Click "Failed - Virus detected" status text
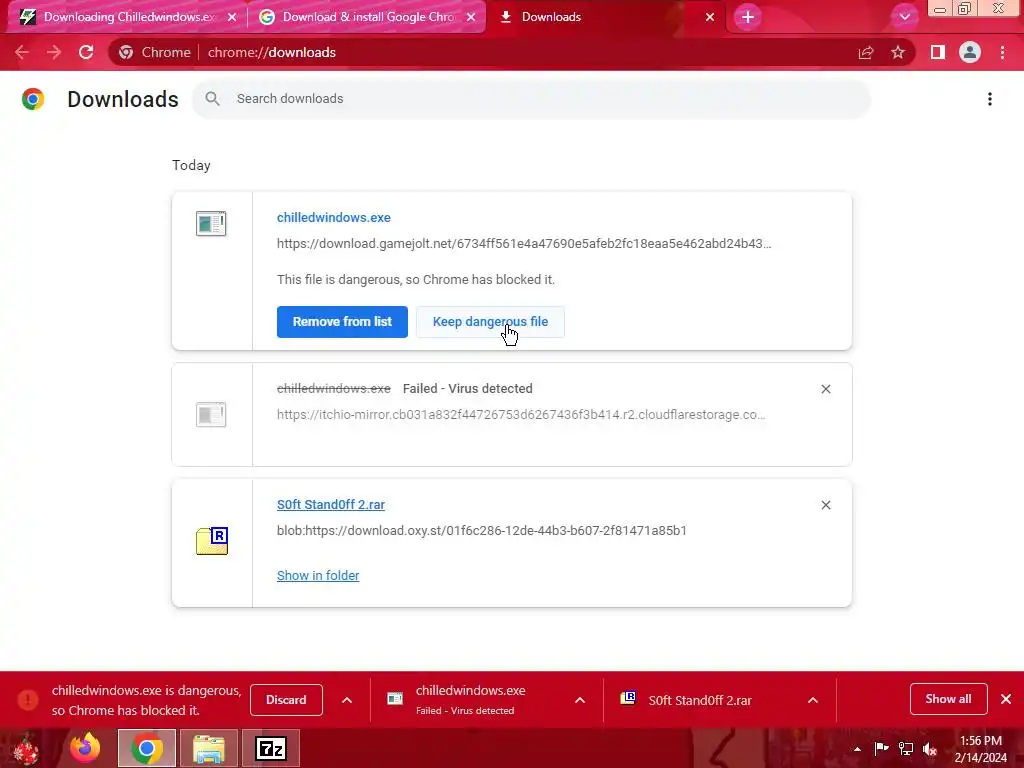Viewport: 1024px width, 768px height. point(468,389)
